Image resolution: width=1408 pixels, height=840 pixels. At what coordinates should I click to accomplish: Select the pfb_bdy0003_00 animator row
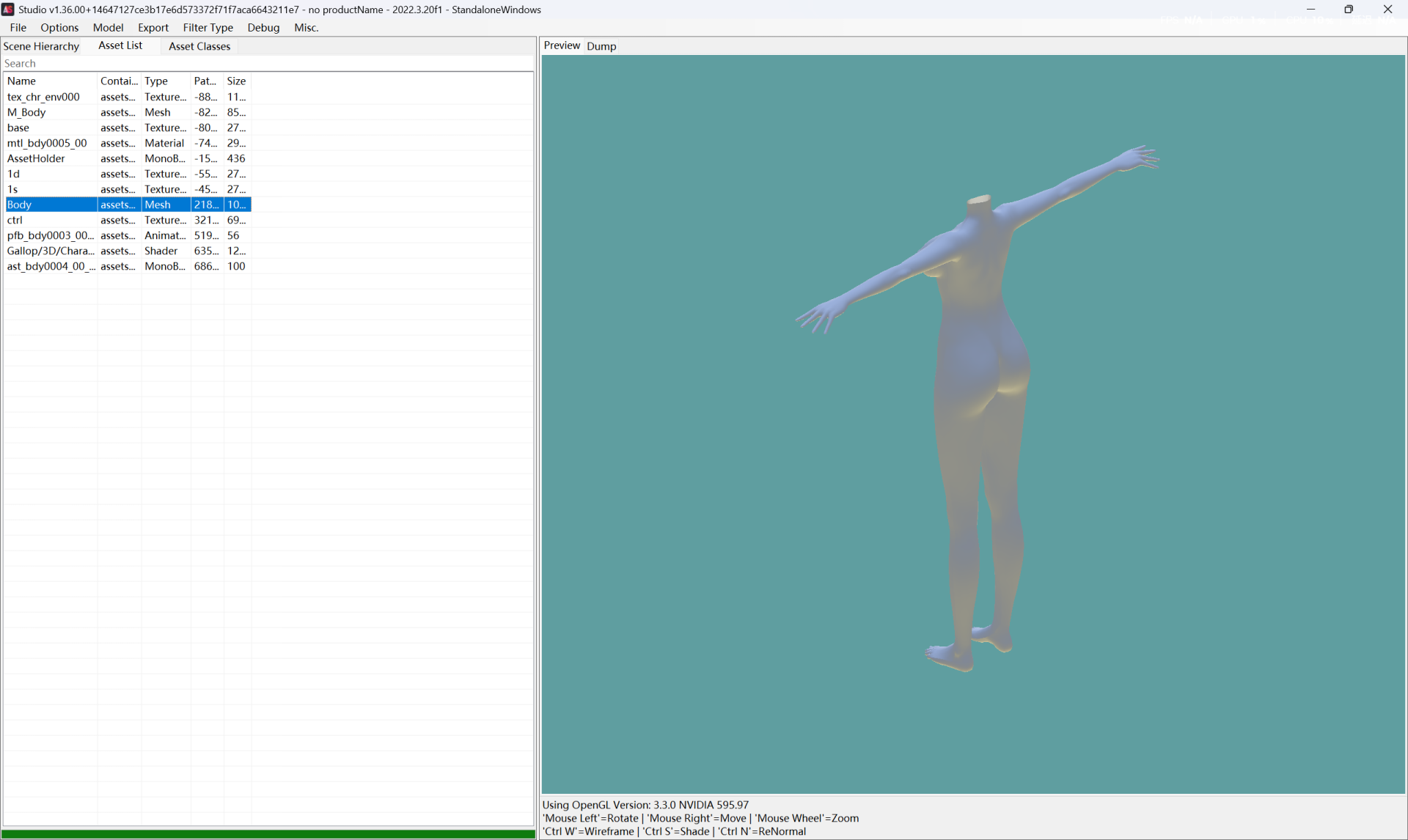coord(128,235)
